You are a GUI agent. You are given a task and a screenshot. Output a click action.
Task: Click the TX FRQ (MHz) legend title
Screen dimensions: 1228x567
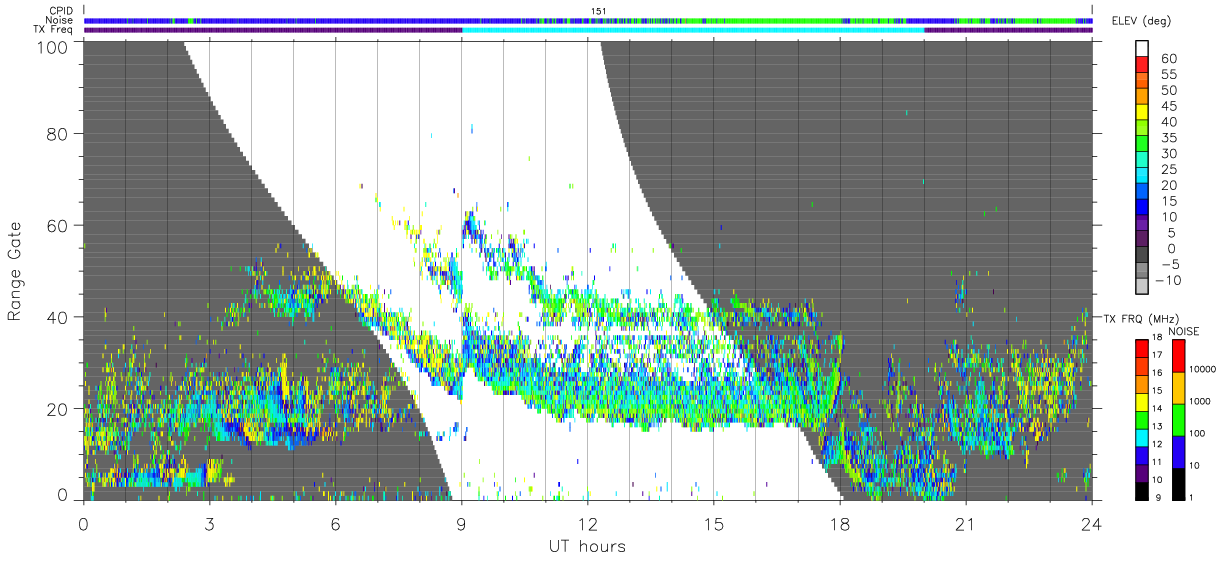(1142, 318)
